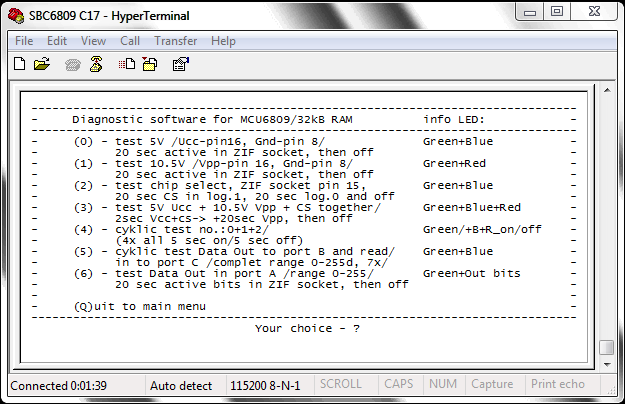Open the Help menu
This screenshot has height=404, width=625.
pyautogui.click(x=223, y=41)
